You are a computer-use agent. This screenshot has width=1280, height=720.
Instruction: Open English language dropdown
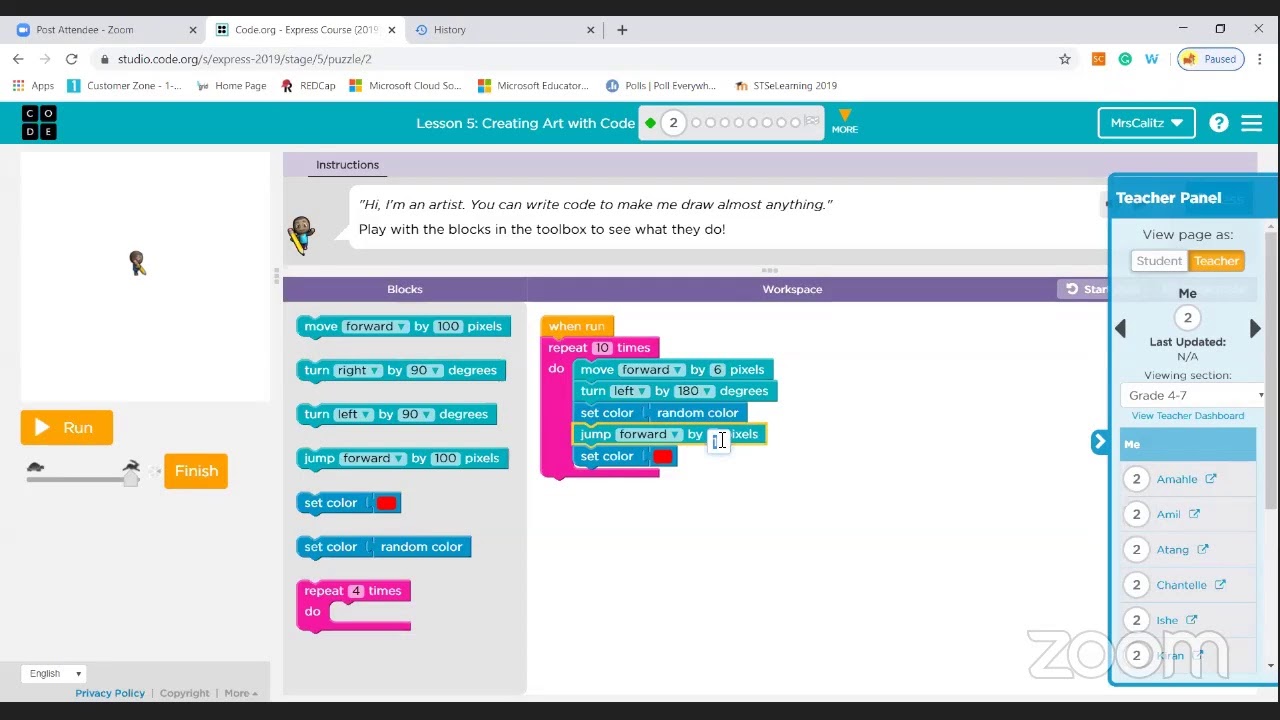[x=53, y=674]
